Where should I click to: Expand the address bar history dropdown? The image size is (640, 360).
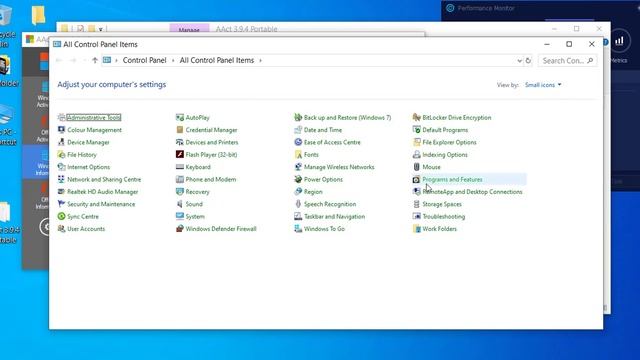pos(519,61)
